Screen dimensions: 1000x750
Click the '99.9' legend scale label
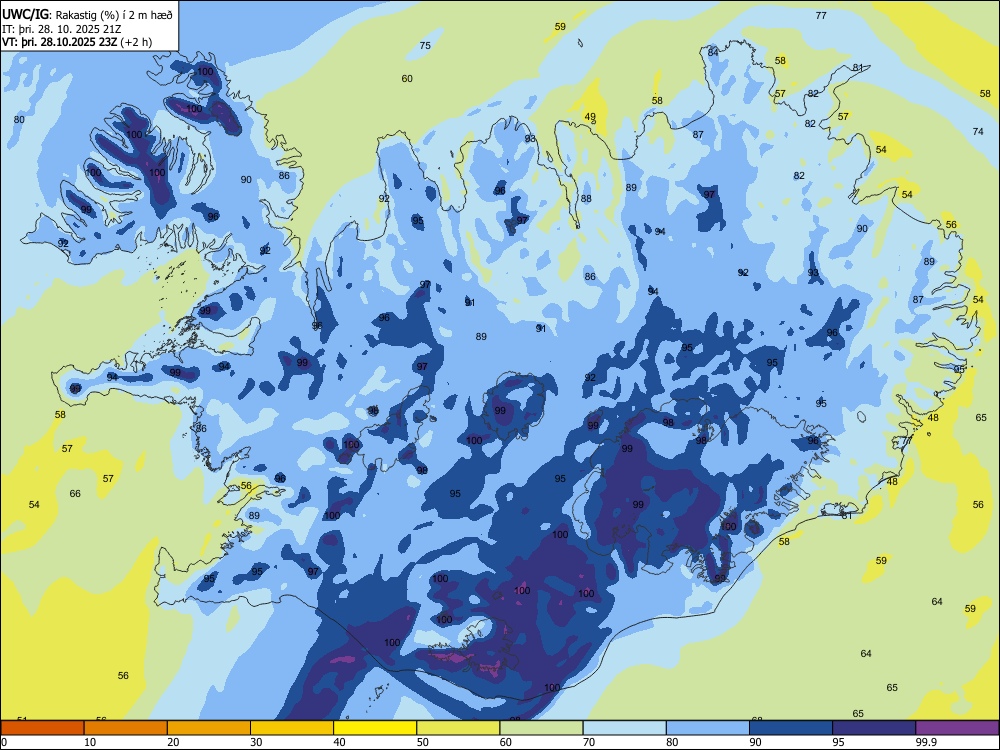[925, 742]
